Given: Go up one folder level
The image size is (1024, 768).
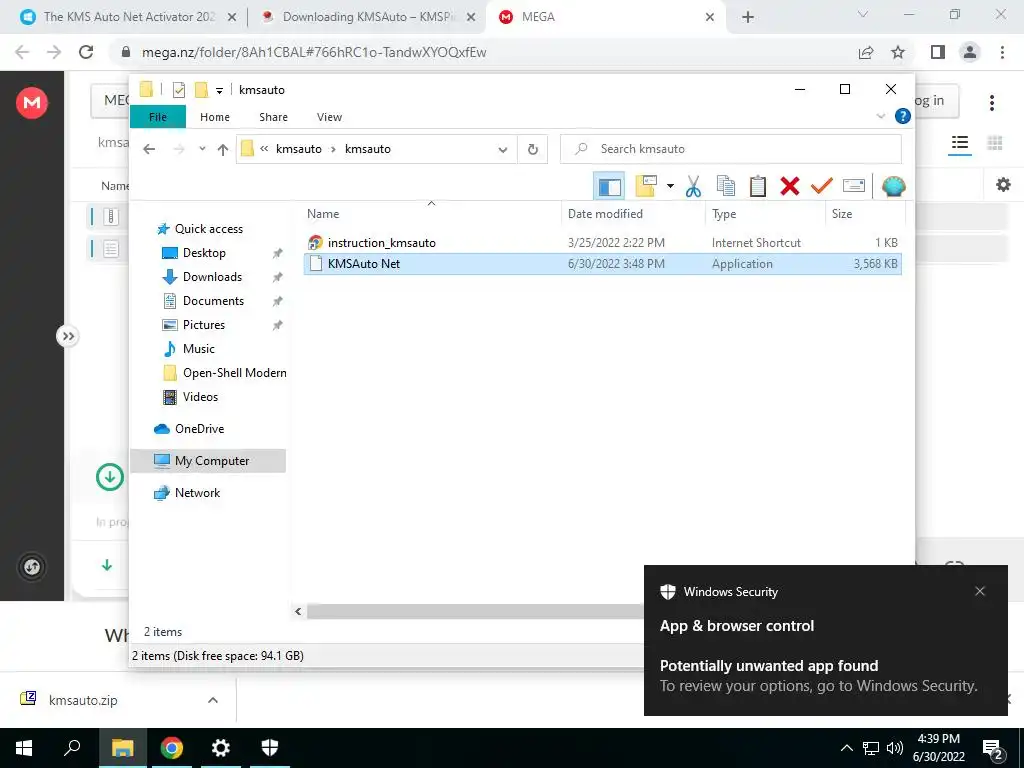Looking at the screenshot, I should [223, 150].
